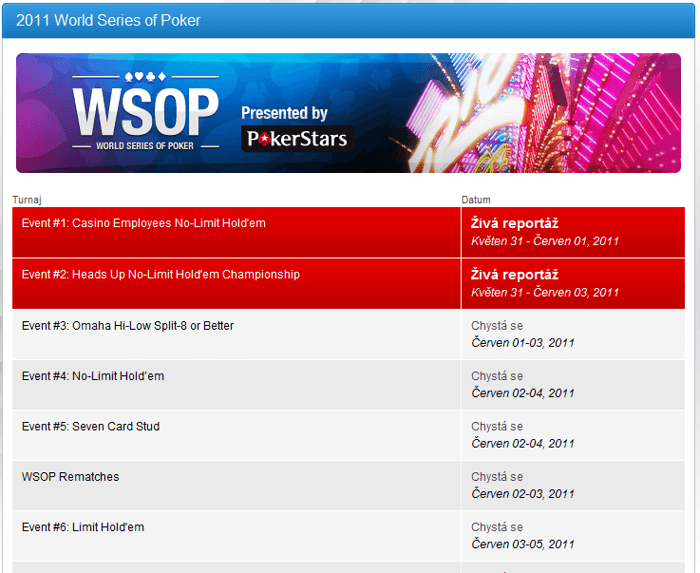Image resolution: width=700 pixels, height=573 pixels.
Task: Open Event #2: Heads Up No-Limit Hold'em Championship
Action: click(x=160, y=274)
